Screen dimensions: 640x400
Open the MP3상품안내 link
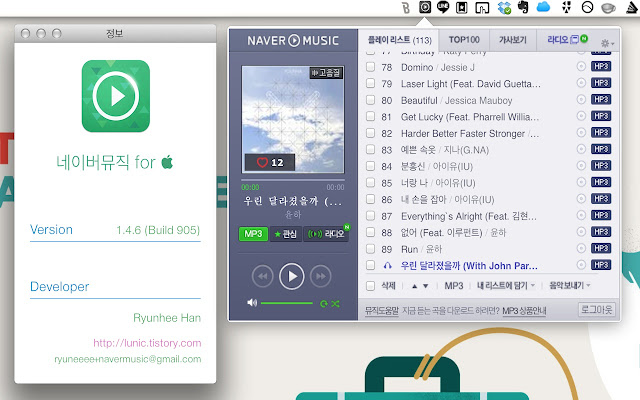524,311
